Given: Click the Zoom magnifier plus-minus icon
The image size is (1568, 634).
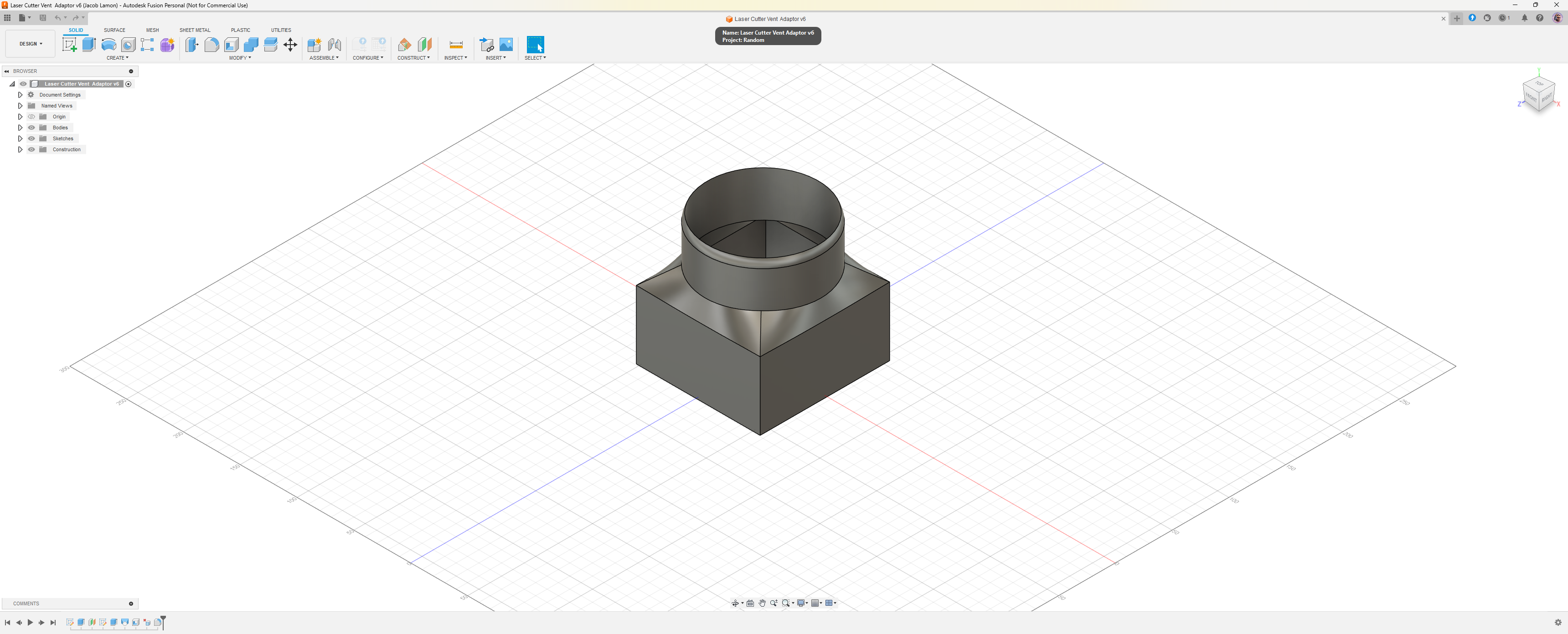Looking at the screenshot, I should click(774, 603).
